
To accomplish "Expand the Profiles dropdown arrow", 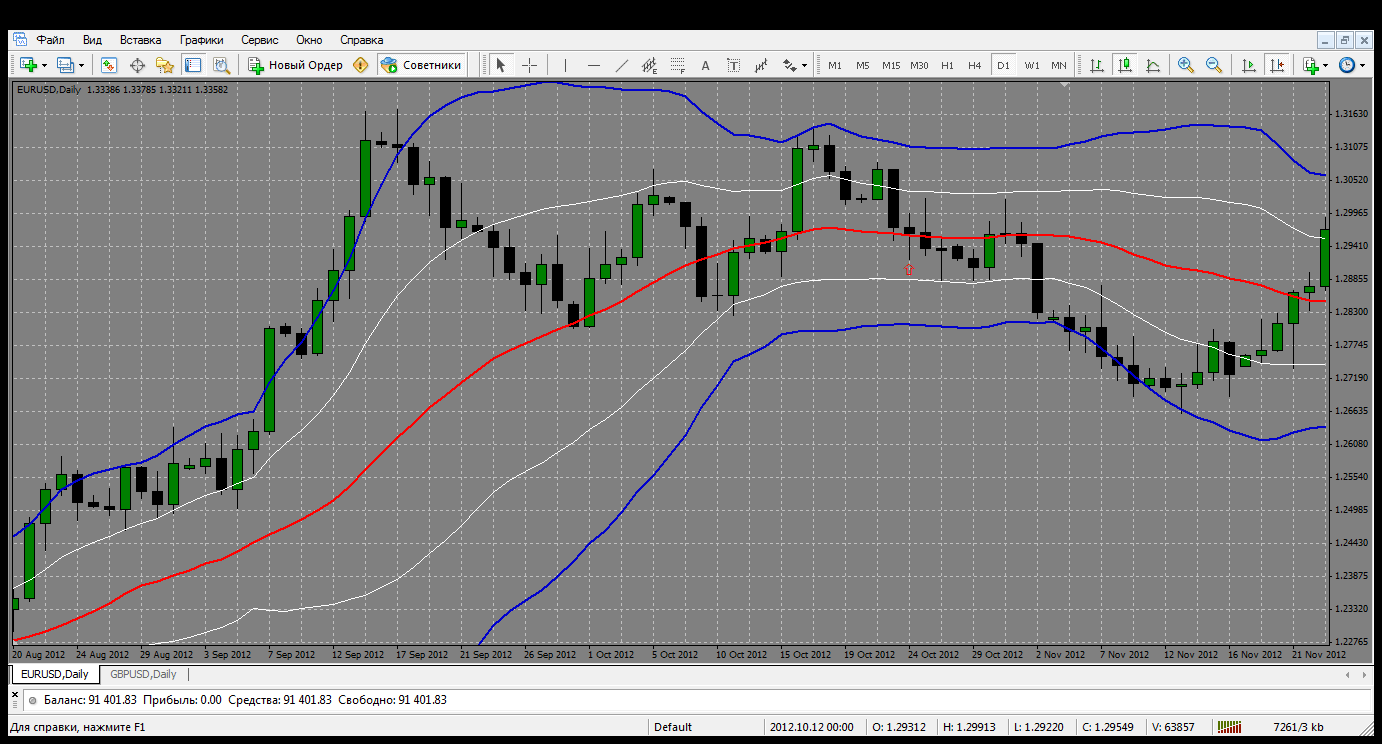I will pos(81,66).
